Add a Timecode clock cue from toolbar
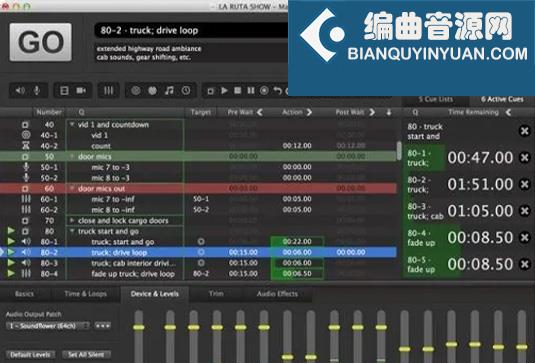Screen dimensions: 535x363 pos(186,90)
